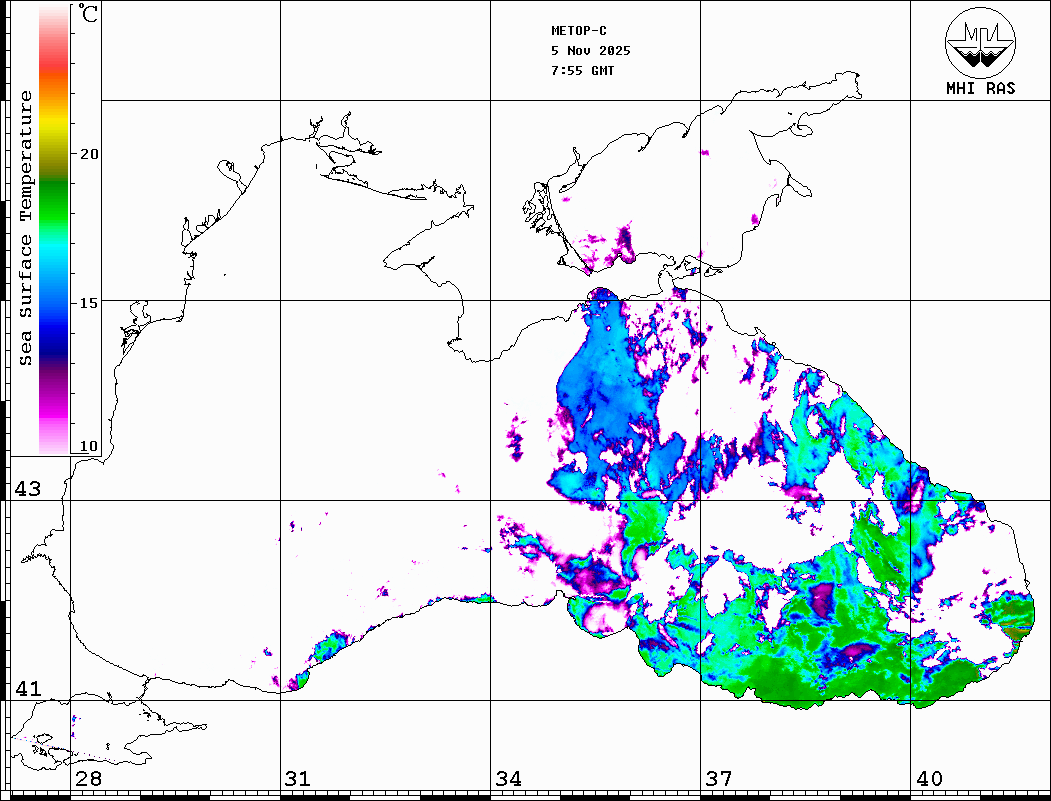The width and height of the screenshot is (1051, 801).
Task: Click the longitude label 40
Action: 929,779
